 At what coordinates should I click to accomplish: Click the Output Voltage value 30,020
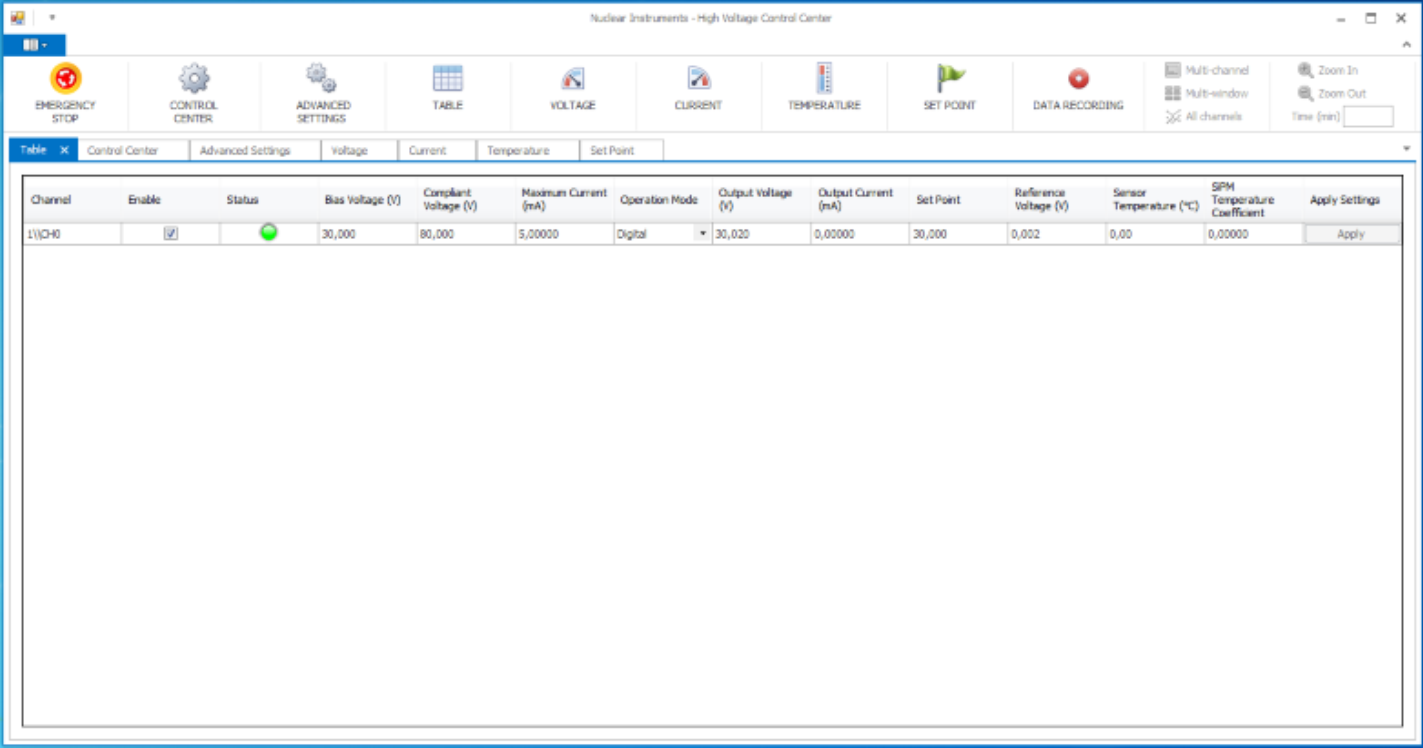point(760,233)
